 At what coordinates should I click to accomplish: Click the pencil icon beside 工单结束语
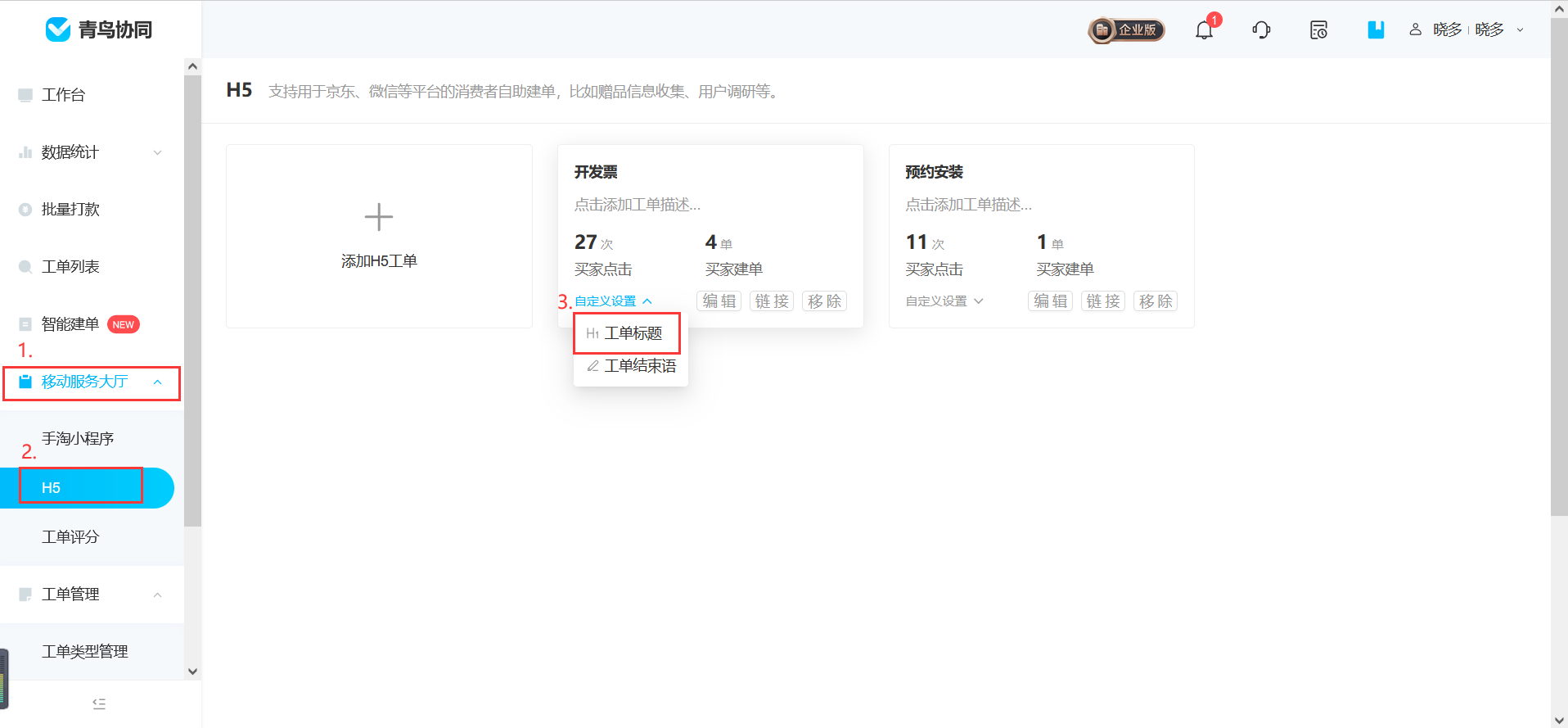click(x=593, y=366)
